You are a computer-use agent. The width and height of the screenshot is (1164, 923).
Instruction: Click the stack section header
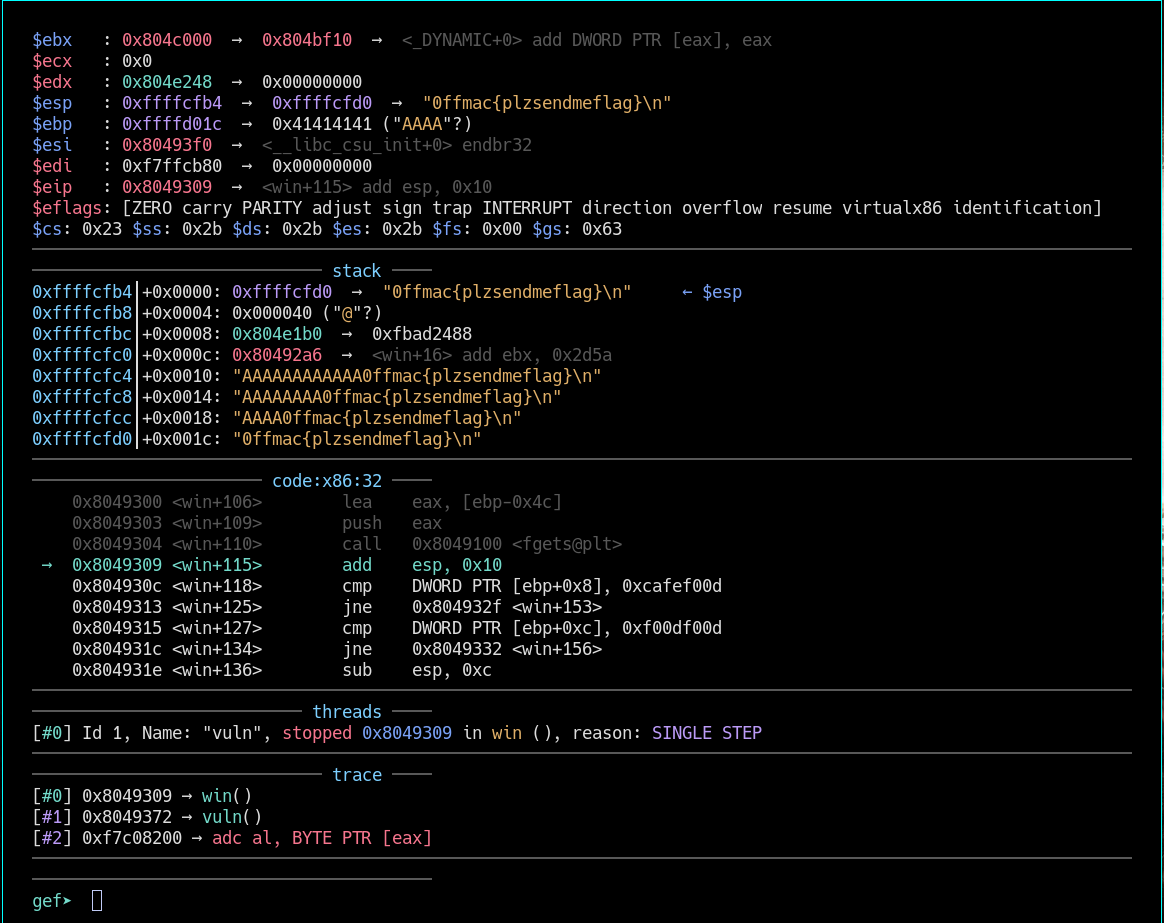tap(356, 271)
